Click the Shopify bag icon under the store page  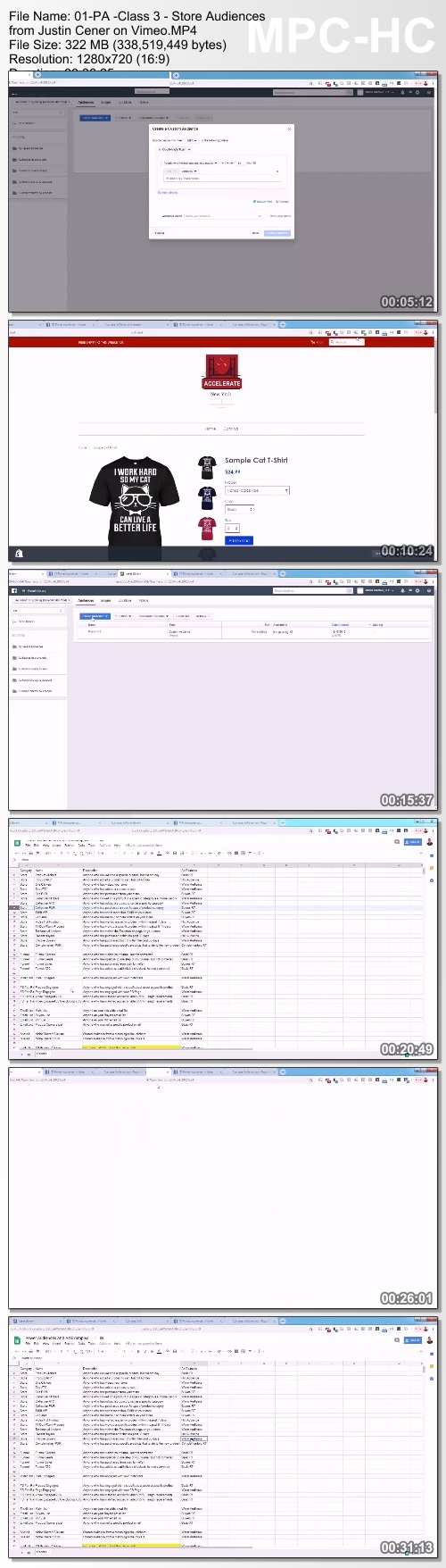pos(18,555)
